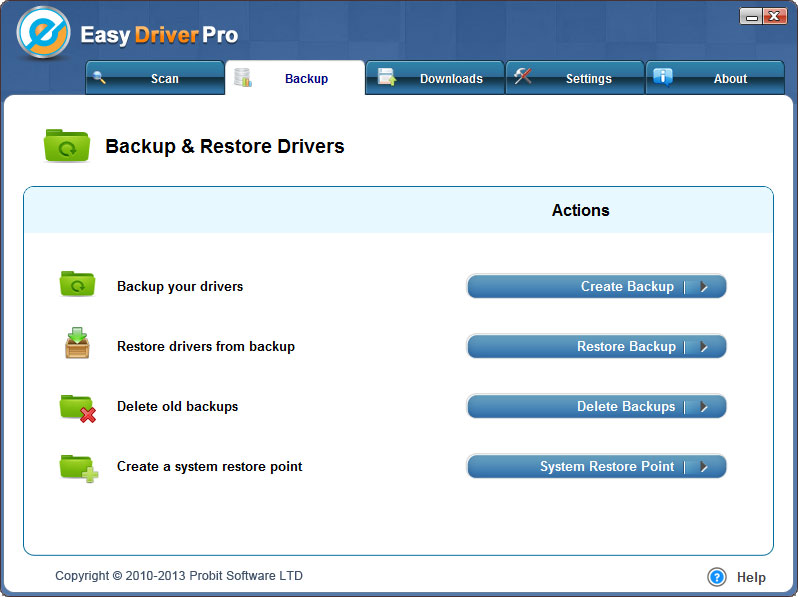Click the folder icon with green plus sign
The image size is (798, 597).
click(77, 467)
